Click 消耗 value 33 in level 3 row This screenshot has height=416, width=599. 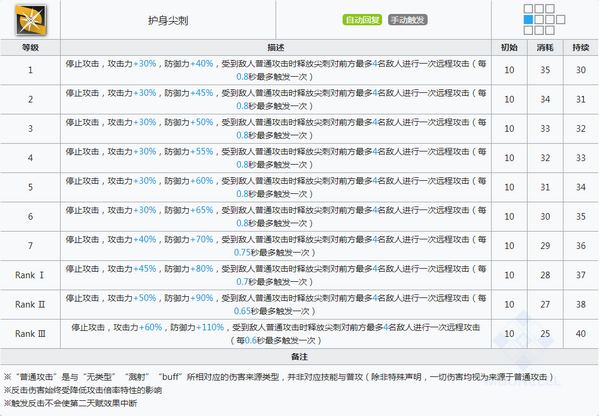point(545,129)
